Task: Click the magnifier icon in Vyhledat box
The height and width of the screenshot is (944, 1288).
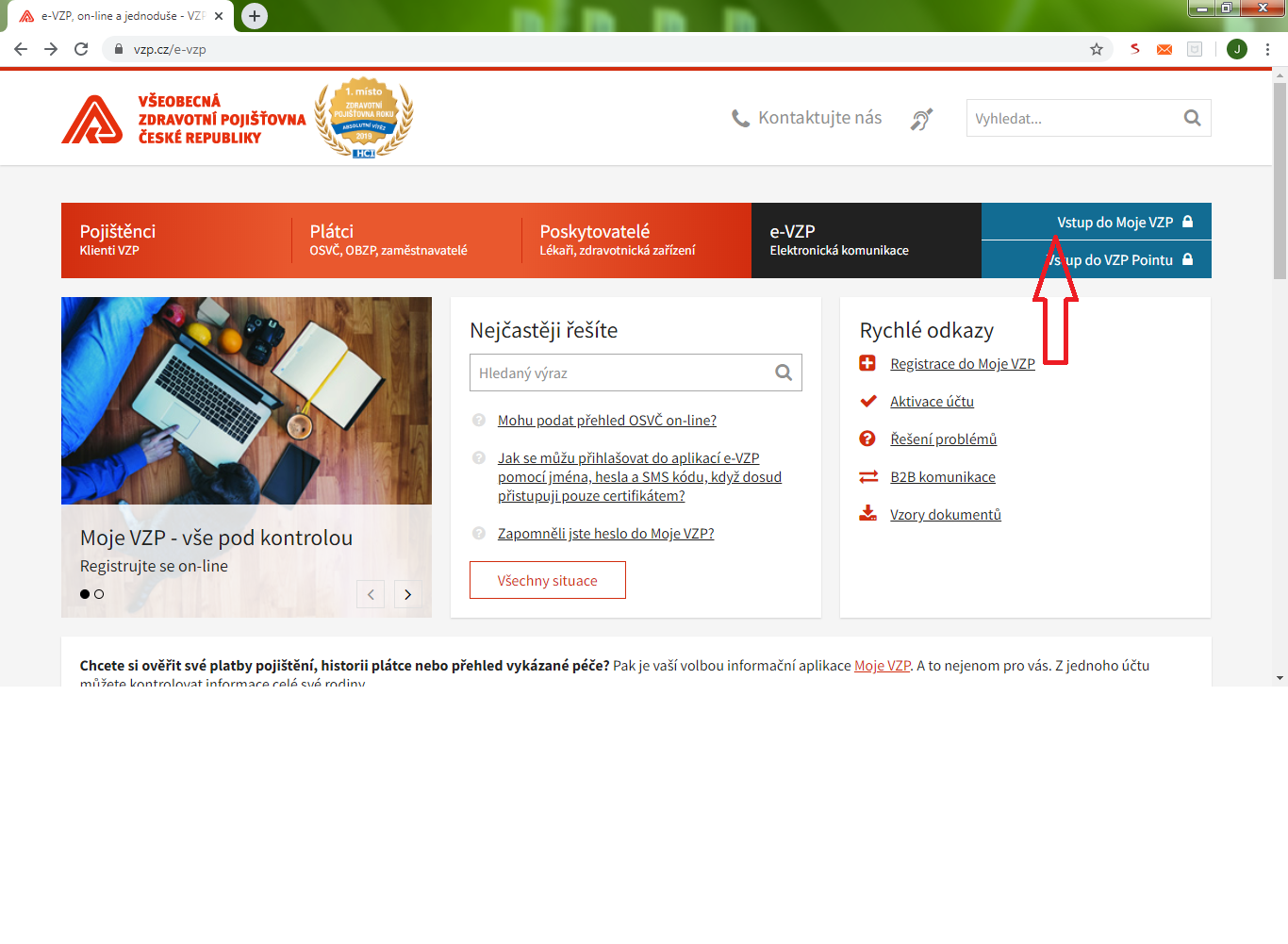Action: click(x=1191, y=117)
